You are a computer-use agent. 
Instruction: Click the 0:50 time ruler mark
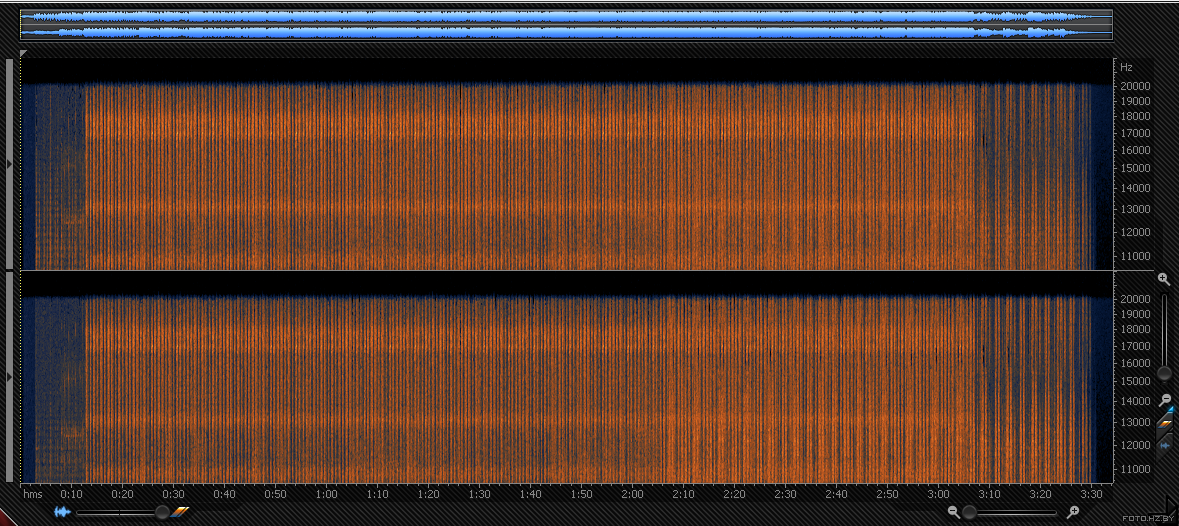pos(275,494)
